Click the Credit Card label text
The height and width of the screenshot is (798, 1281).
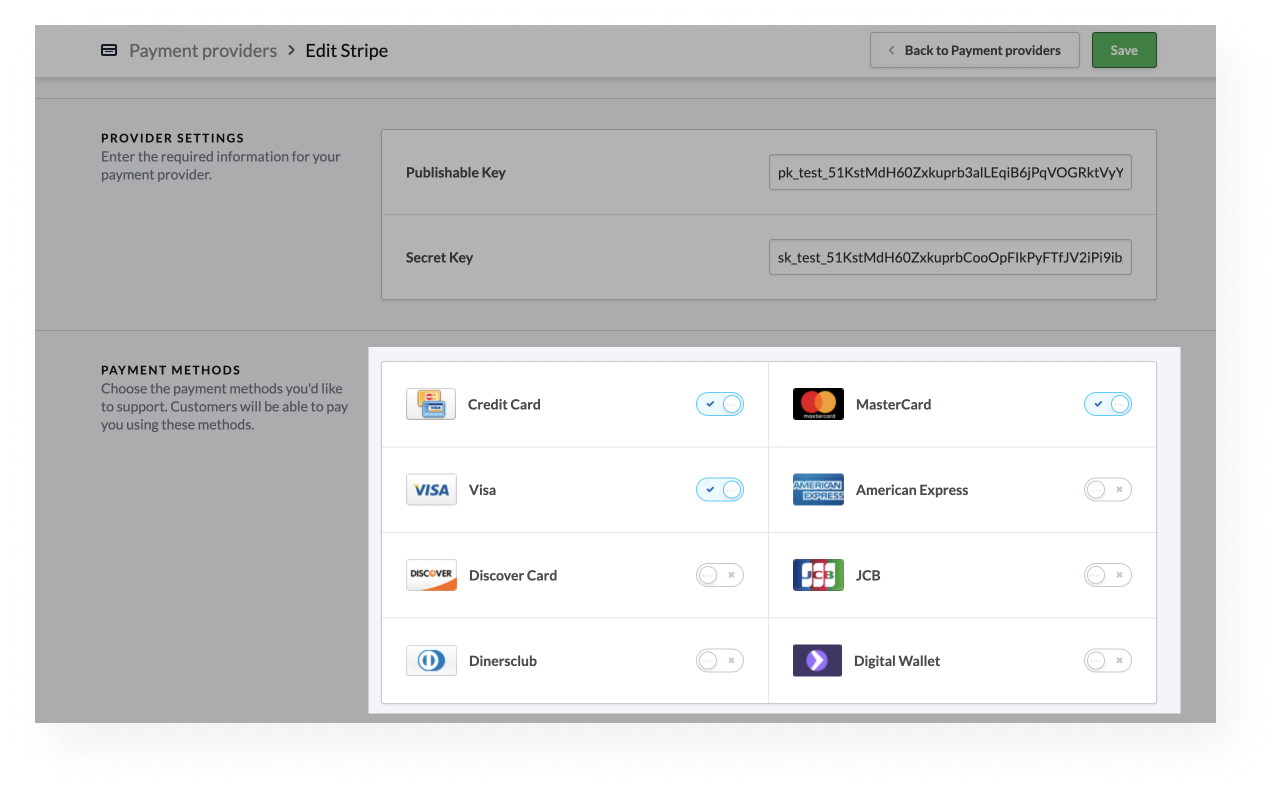pos(504,404)
